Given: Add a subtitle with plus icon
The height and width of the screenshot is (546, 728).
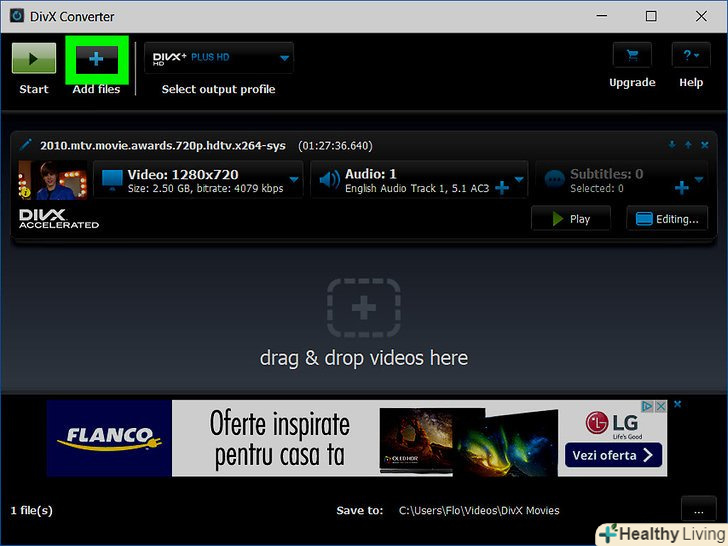Looking at the screenshot, I should (x=682, y=188).
